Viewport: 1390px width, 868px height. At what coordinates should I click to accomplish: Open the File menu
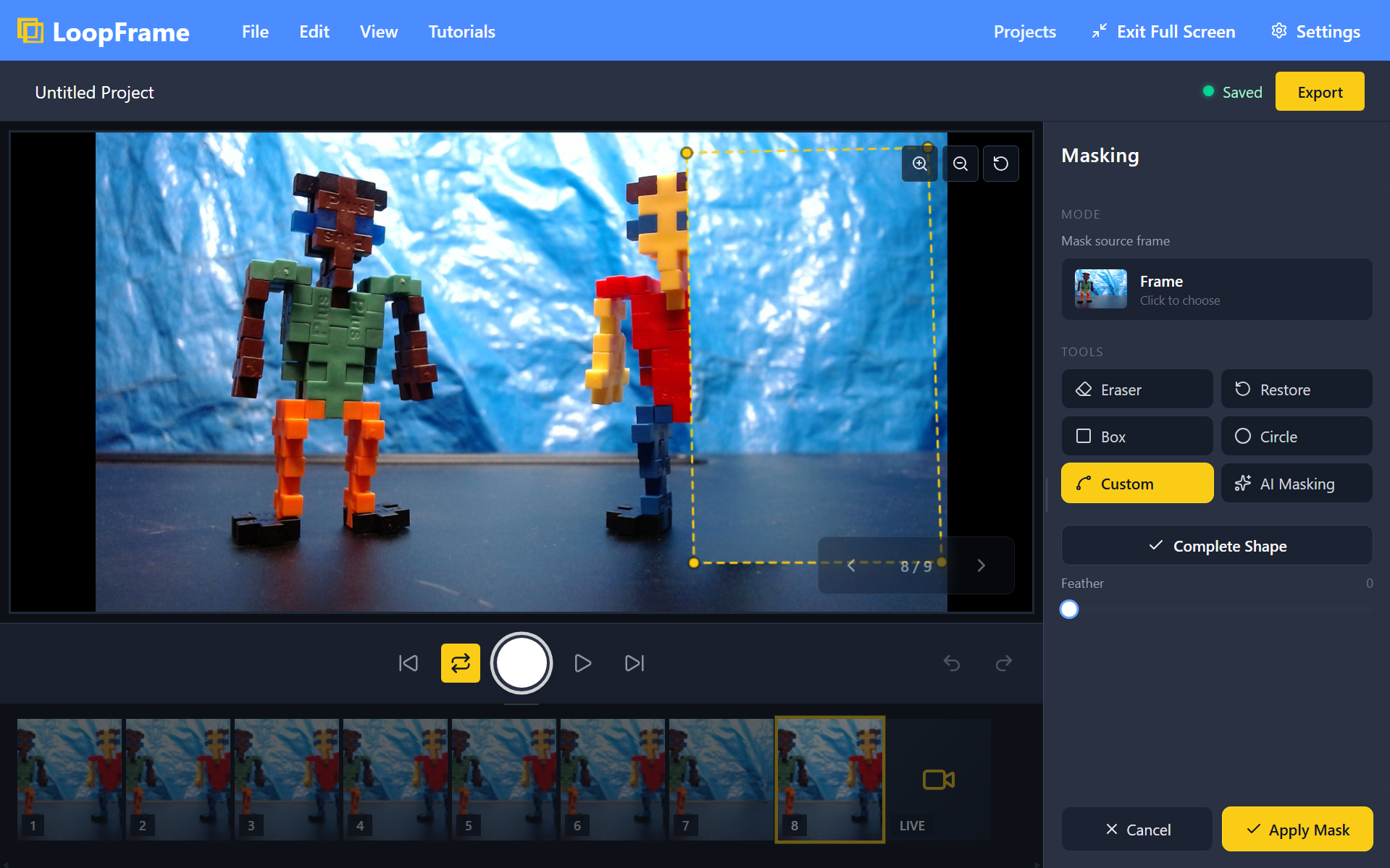click(255, 32)
